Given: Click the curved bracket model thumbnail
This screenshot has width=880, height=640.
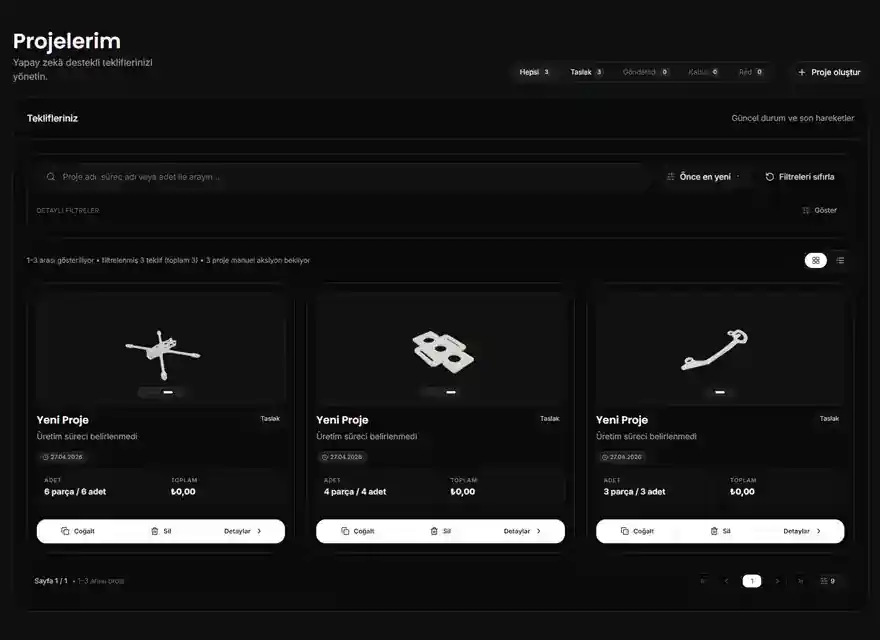Looking at the screenshot, I should click(715, 350).
